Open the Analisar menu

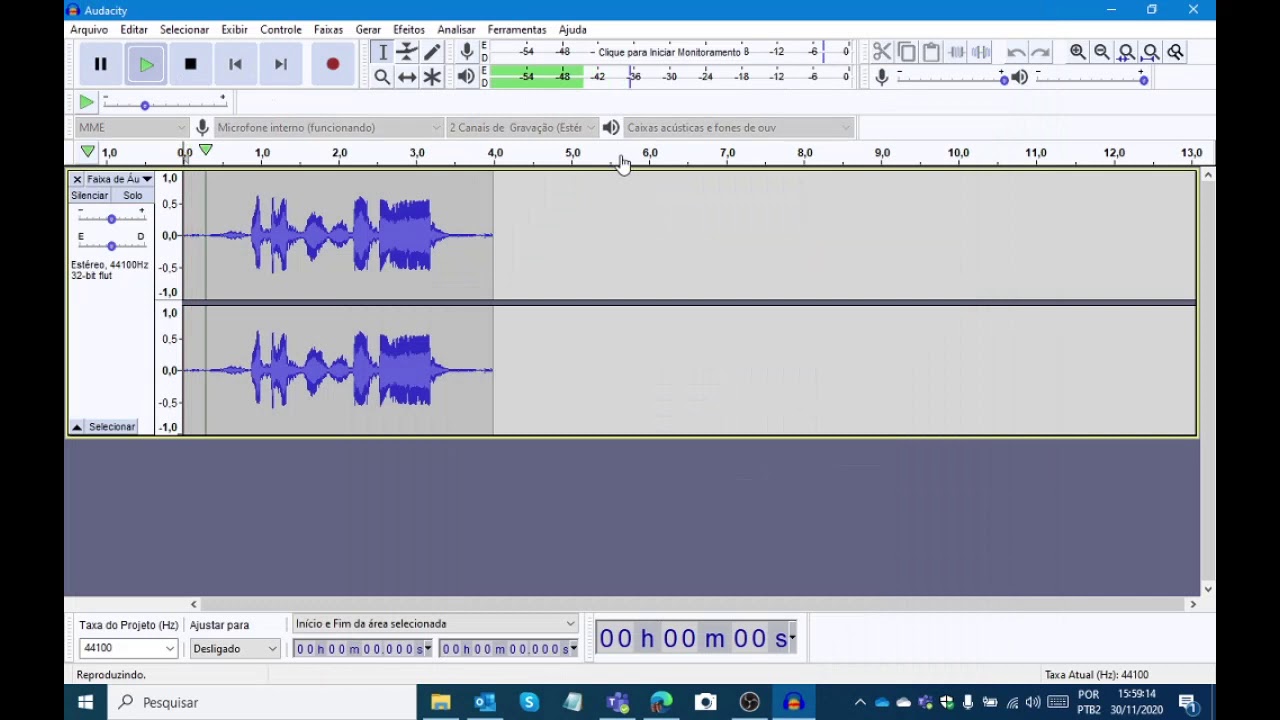pyautogui.click(x=456, y=30)
